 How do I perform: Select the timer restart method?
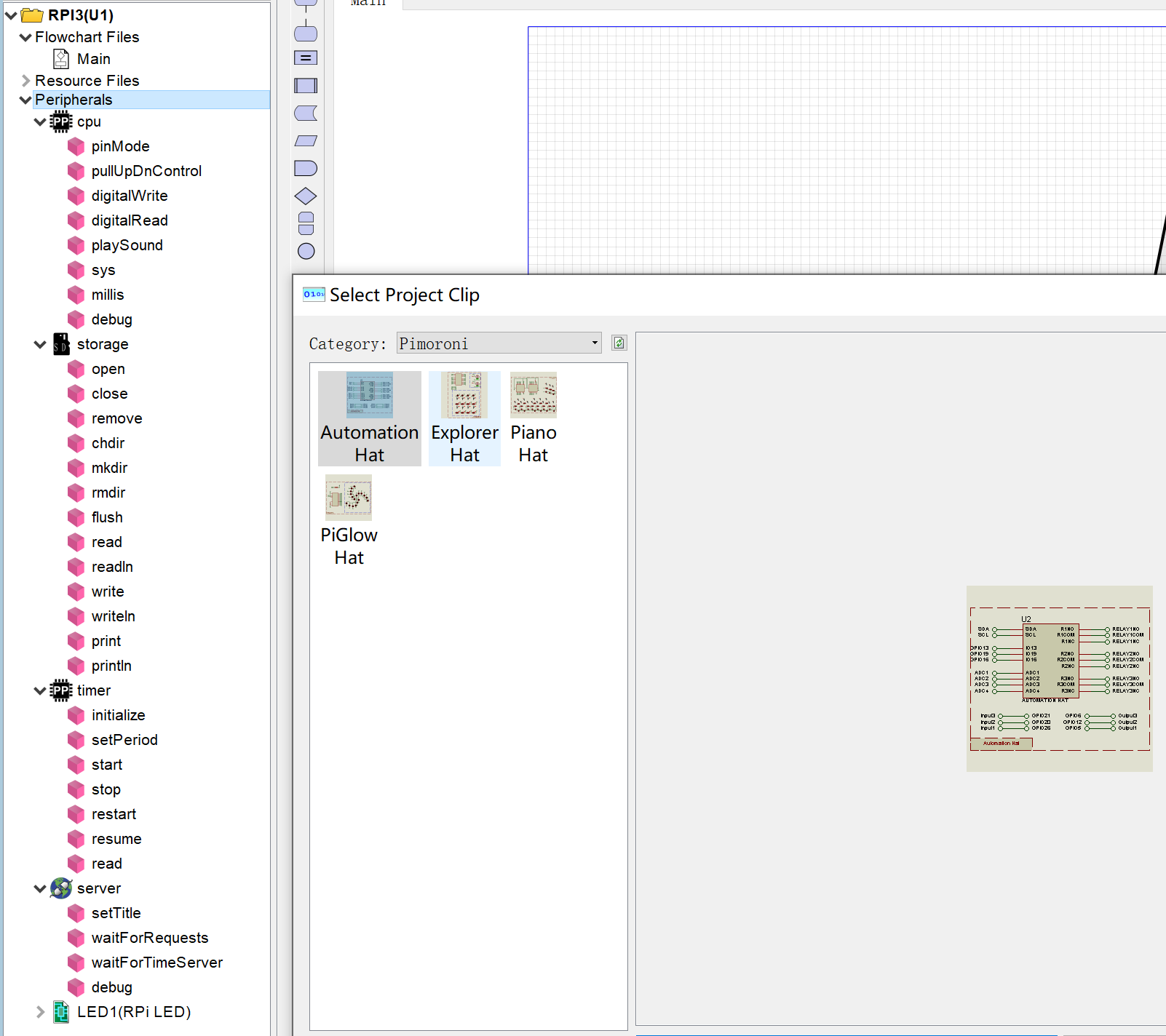coord(114,814)
